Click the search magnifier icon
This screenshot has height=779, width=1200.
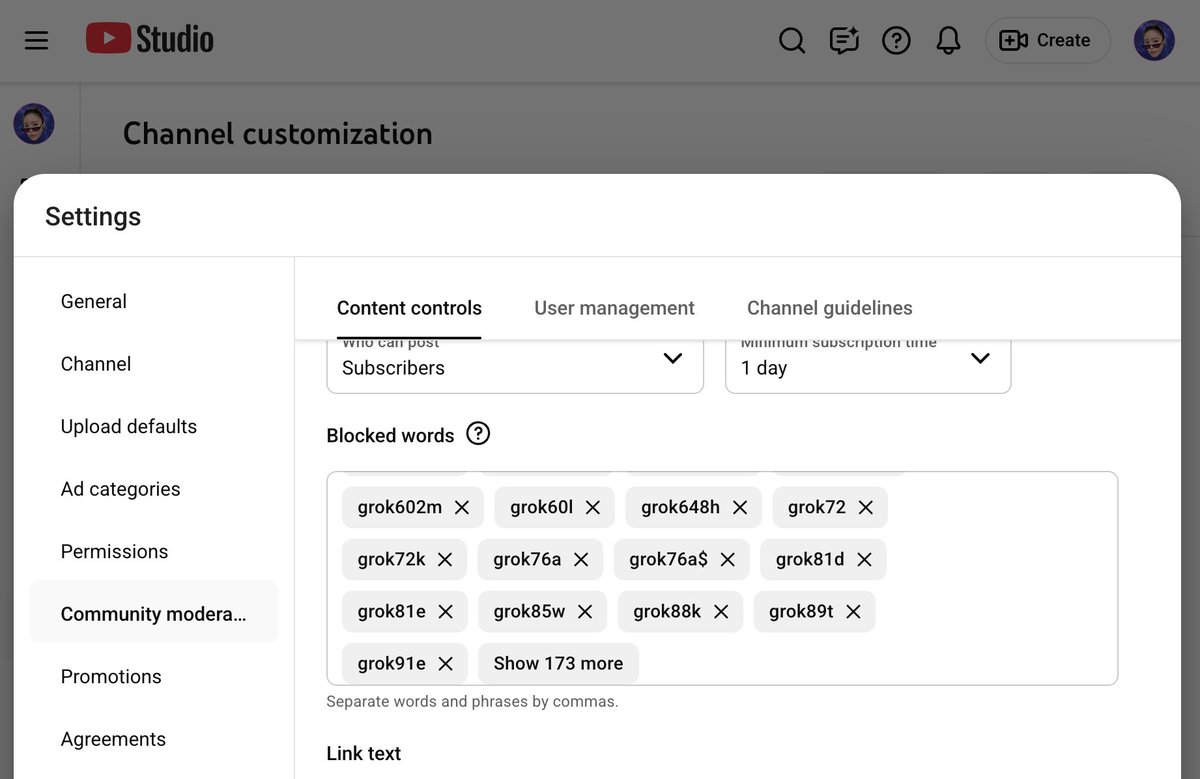[792, 41]
